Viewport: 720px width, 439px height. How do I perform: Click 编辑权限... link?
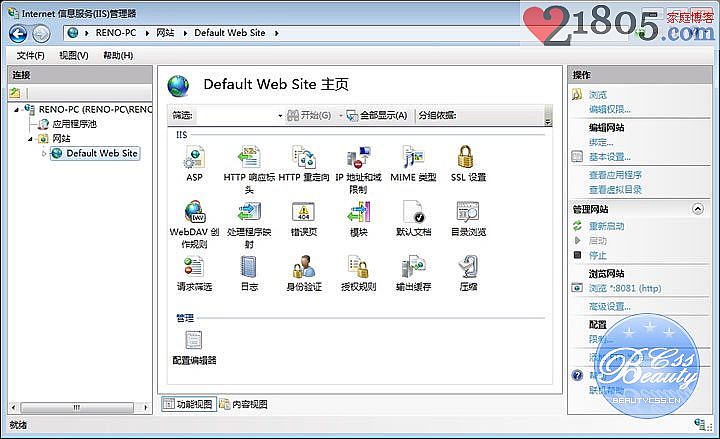click(610, 109)
